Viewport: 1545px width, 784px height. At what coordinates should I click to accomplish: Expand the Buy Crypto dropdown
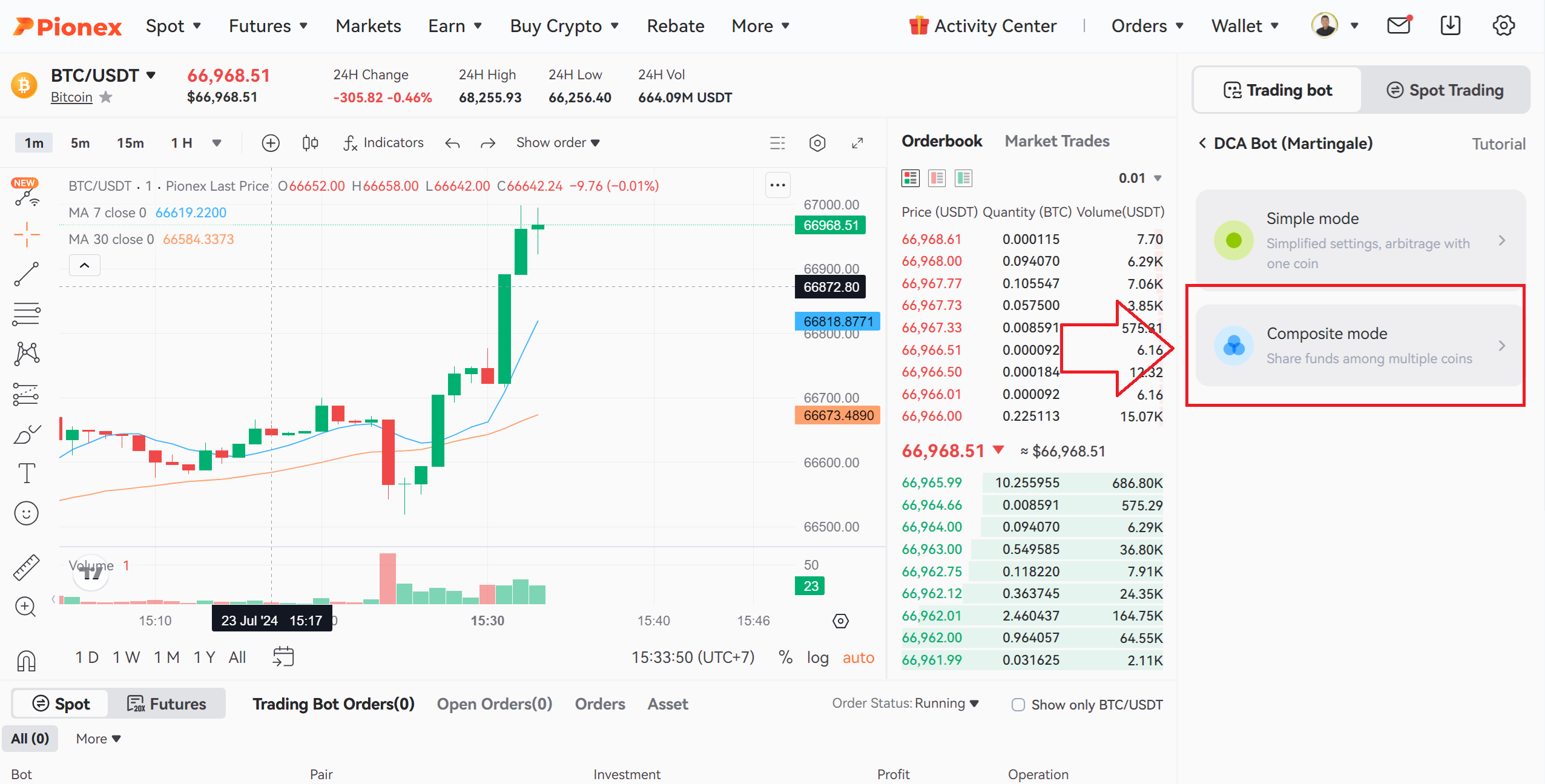[564, 26]
